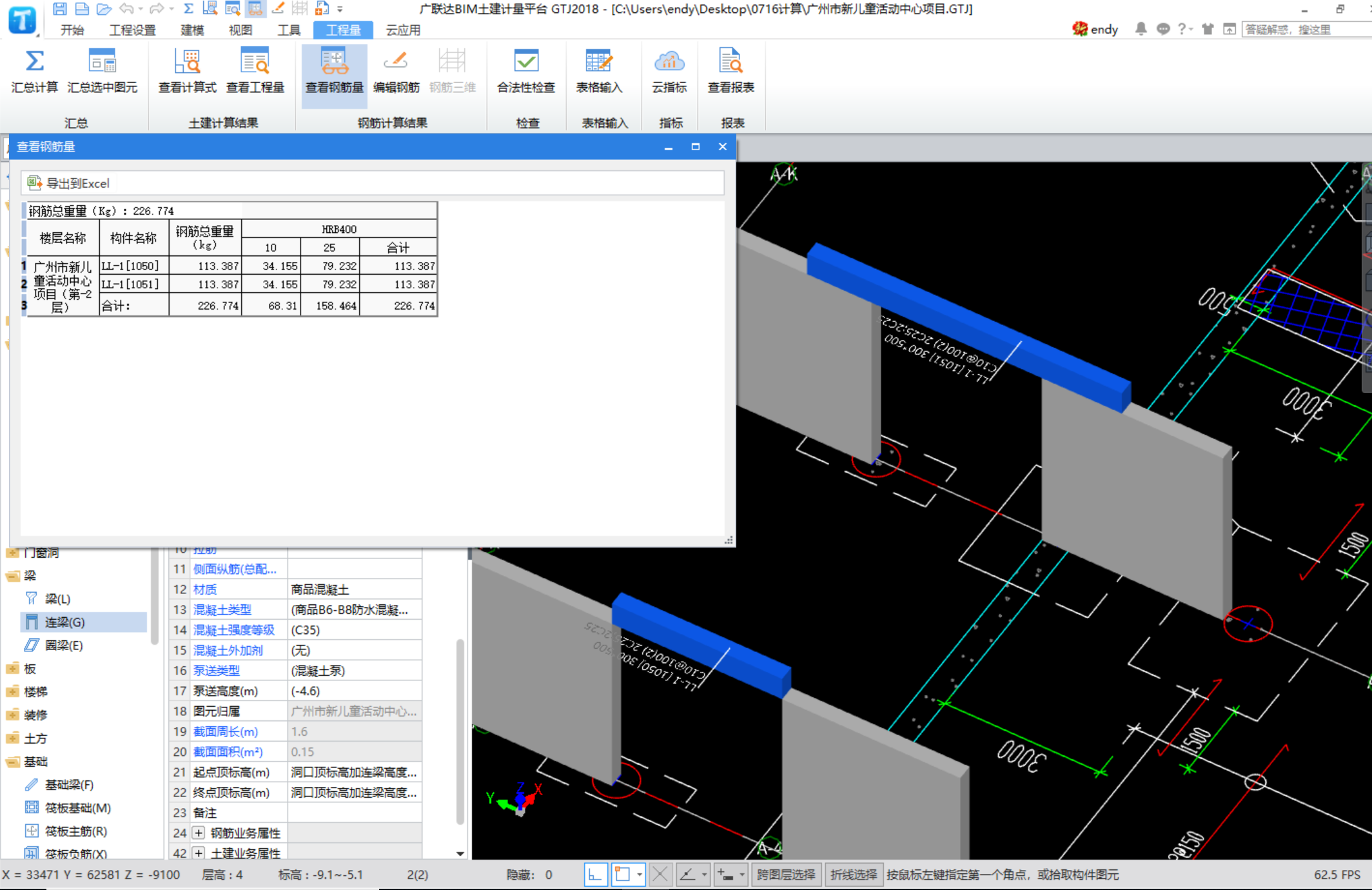Expand the 土建业务属性 row

[199, 853]
